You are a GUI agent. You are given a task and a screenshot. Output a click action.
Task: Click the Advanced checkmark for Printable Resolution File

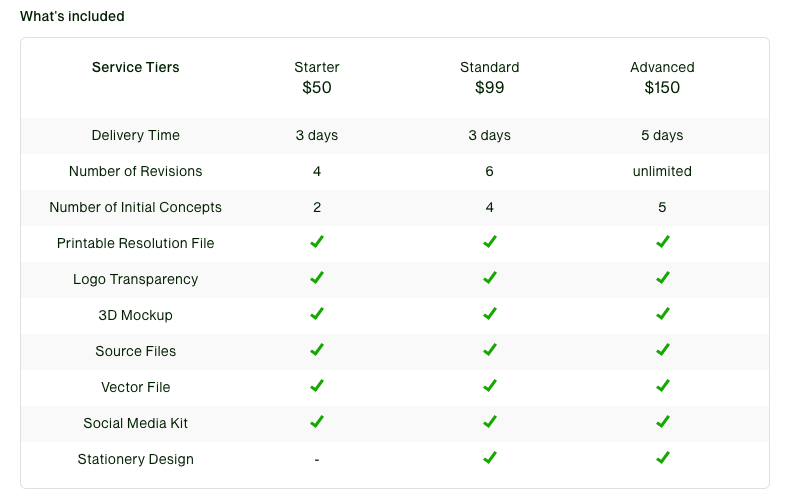coord(662,242)
